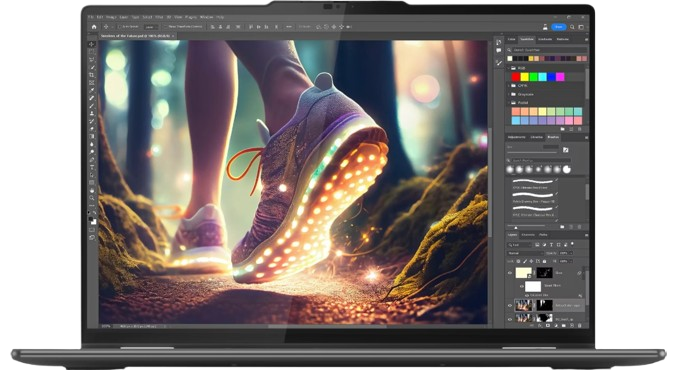Open the comments panel icon in collapsed dock
The width and height of the screenshot is (674, 370).
click(499, 51)
